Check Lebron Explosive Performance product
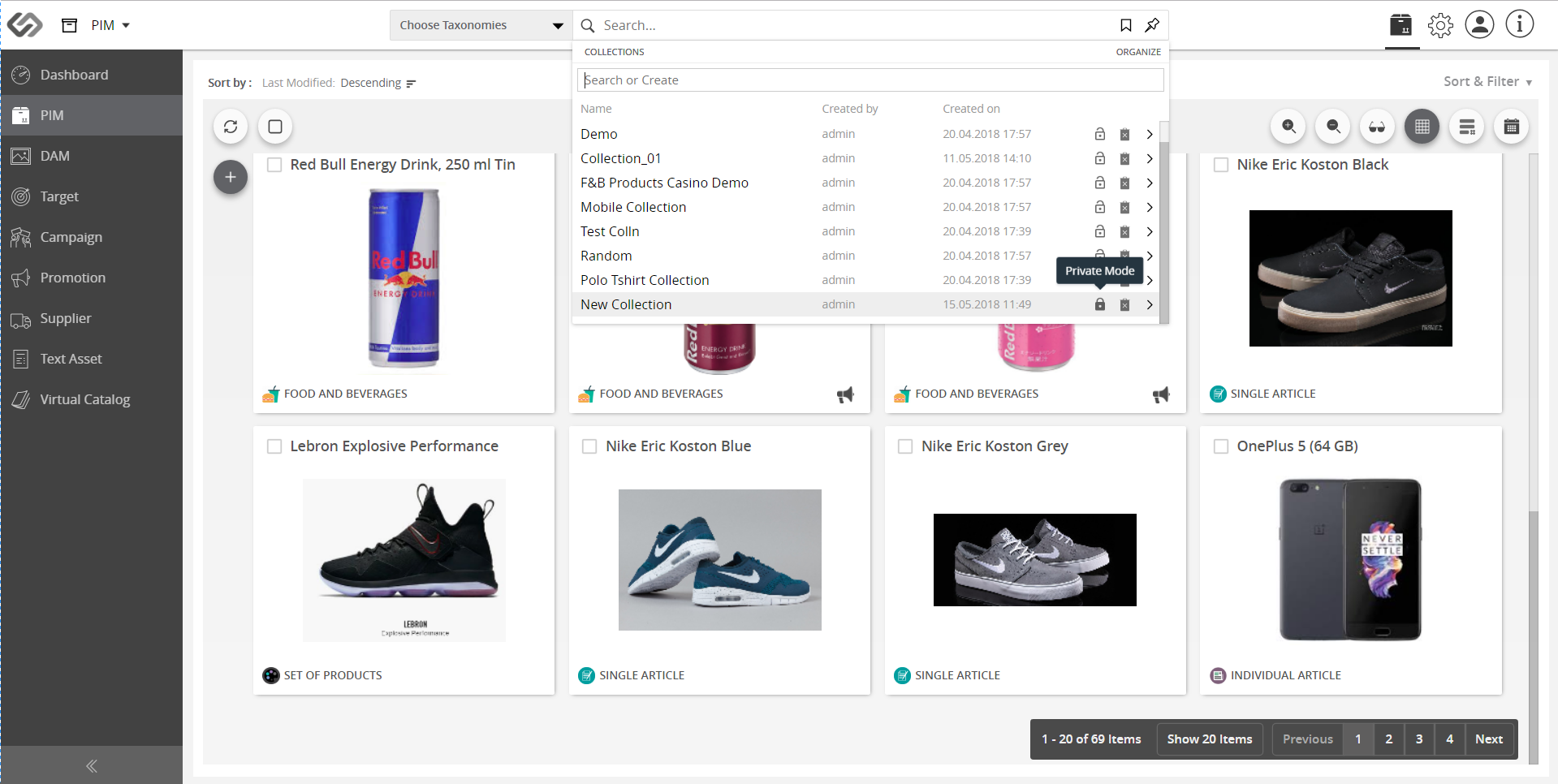Image resolution: width=1558 pixels, height=784 pixels. 274,446
